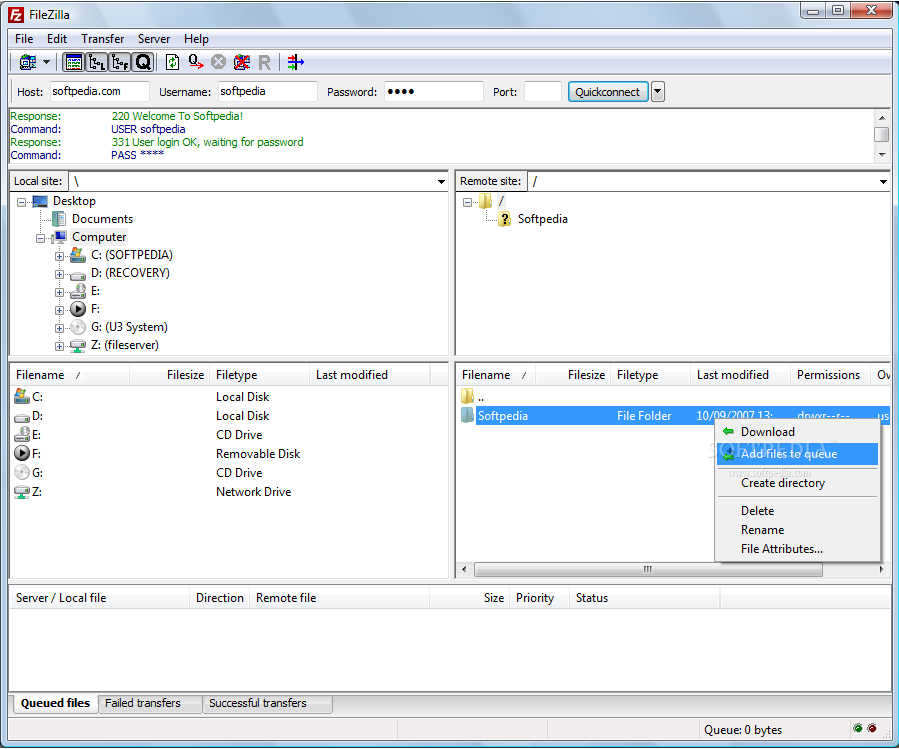Image resolution: width=899 pixels, height=749 pixels.
Task: Click the Process queue icon
Action: pyautogui.click(x=196, y=62)
